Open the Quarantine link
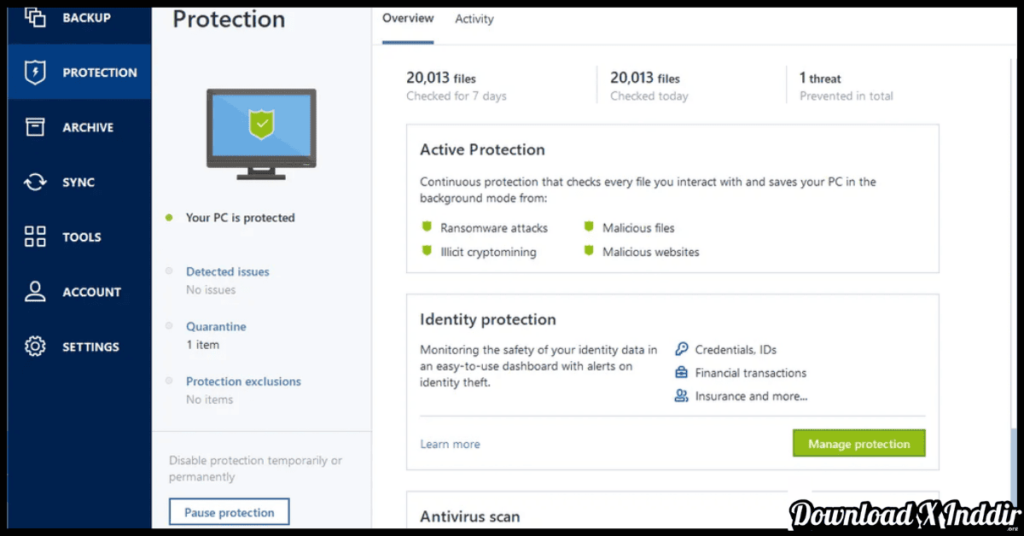The image size is (1024, 536). [216, 326]
